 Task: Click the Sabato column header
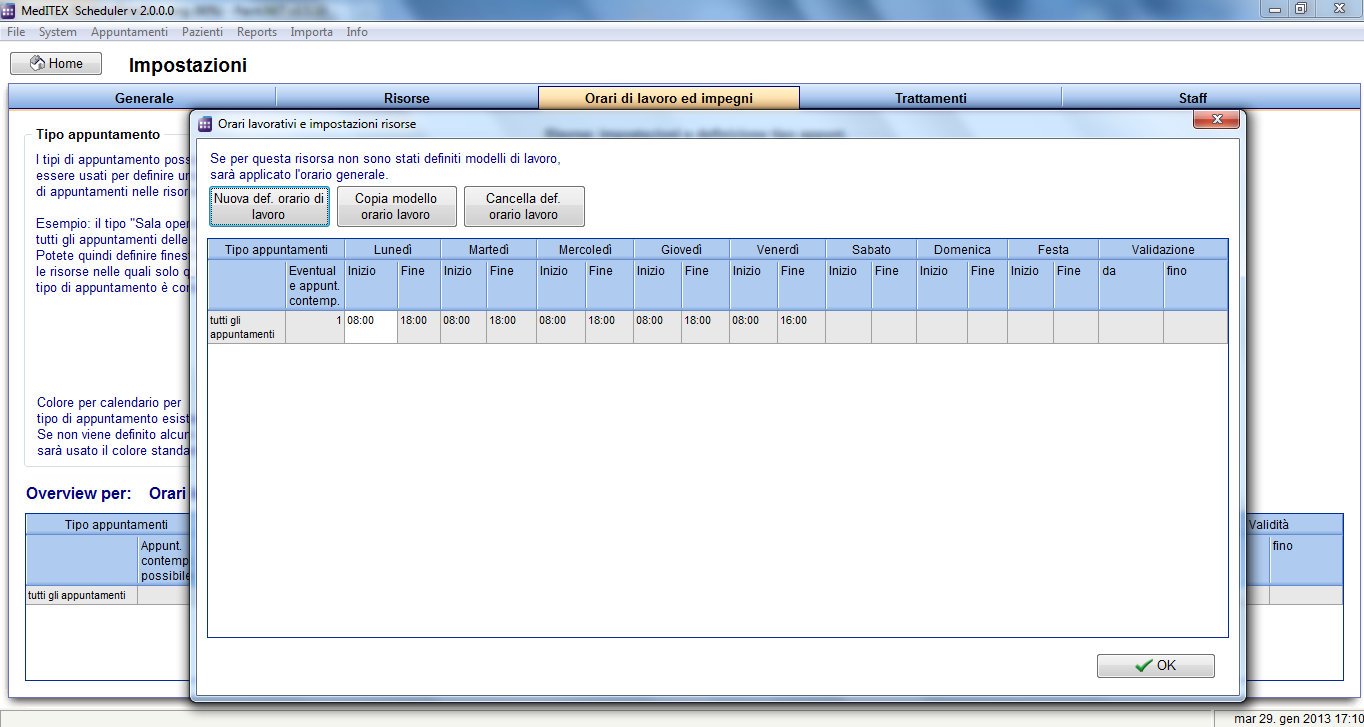pyautogui.click(x=871, y=249)
